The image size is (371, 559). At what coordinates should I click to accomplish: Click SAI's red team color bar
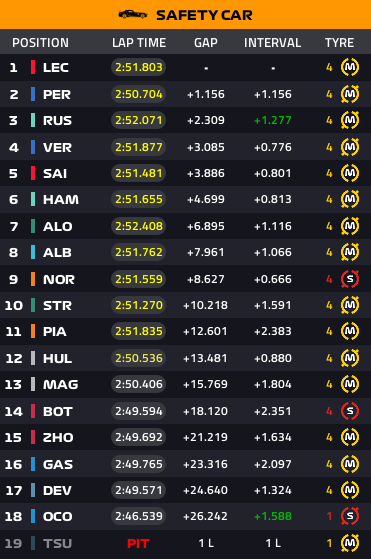[x=33, y=173]
